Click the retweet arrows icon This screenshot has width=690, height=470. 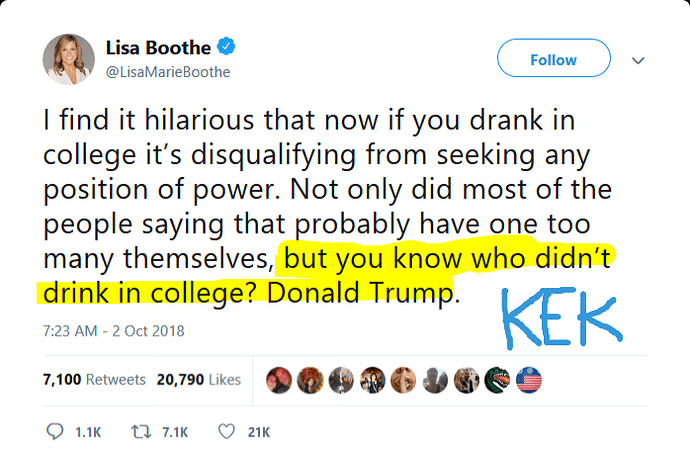(x=141, y=432)
